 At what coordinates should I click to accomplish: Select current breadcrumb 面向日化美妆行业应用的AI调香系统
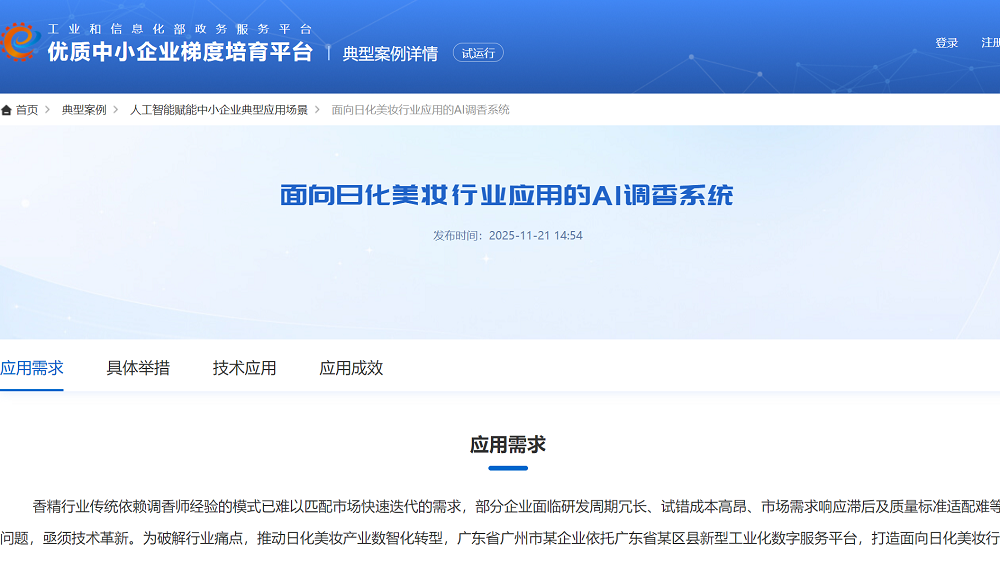pyautogui.click(x=420, y=110)
